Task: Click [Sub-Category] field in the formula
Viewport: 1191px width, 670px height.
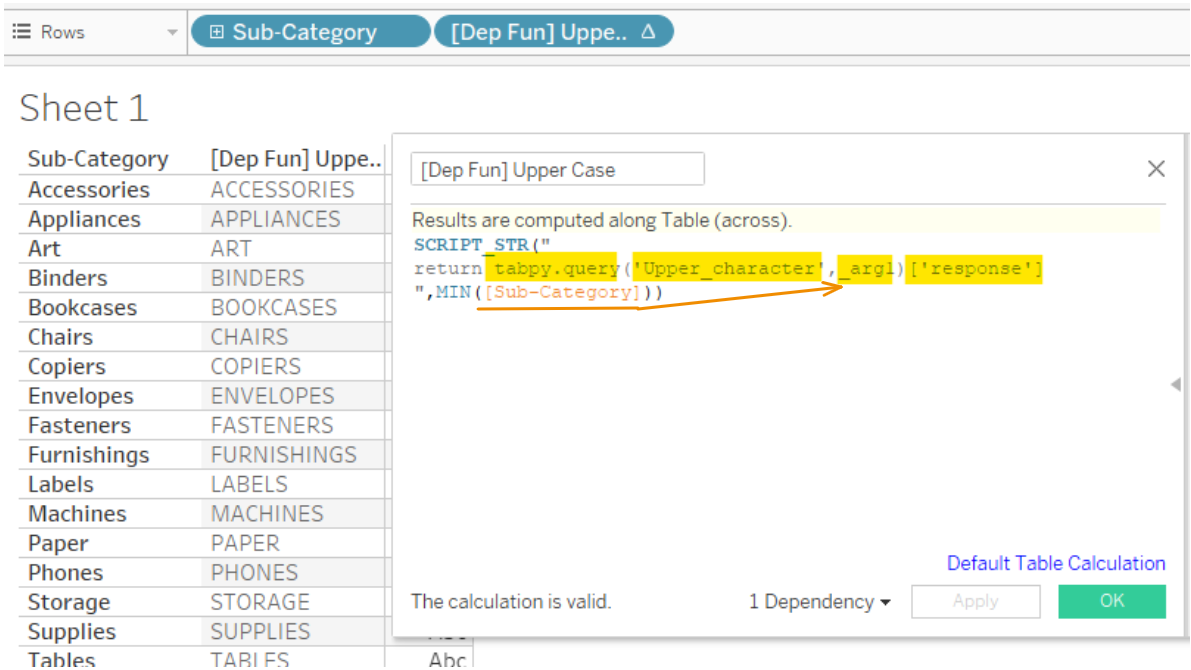Action: pyautogui.click(x=562, y=292)
